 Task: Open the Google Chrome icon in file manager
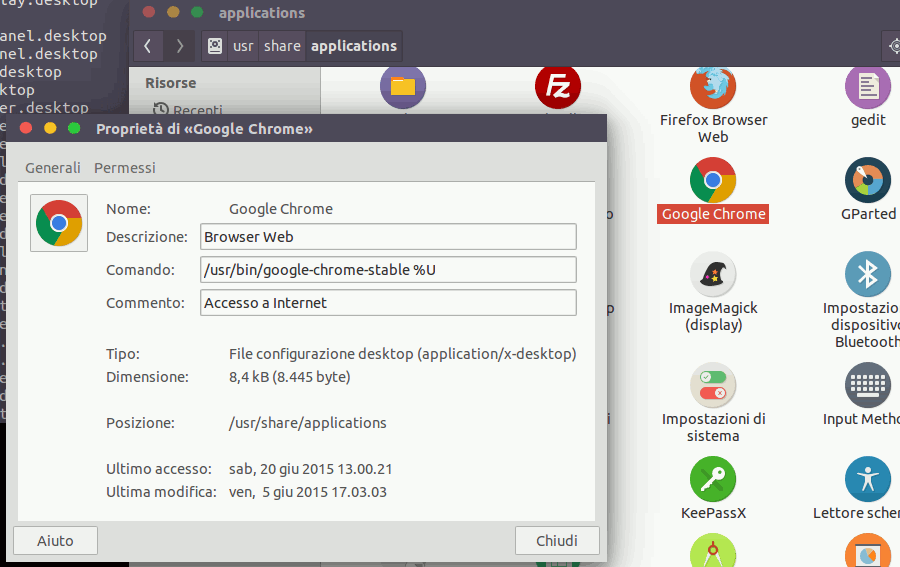pyautogui.click(x=713, y=180)
